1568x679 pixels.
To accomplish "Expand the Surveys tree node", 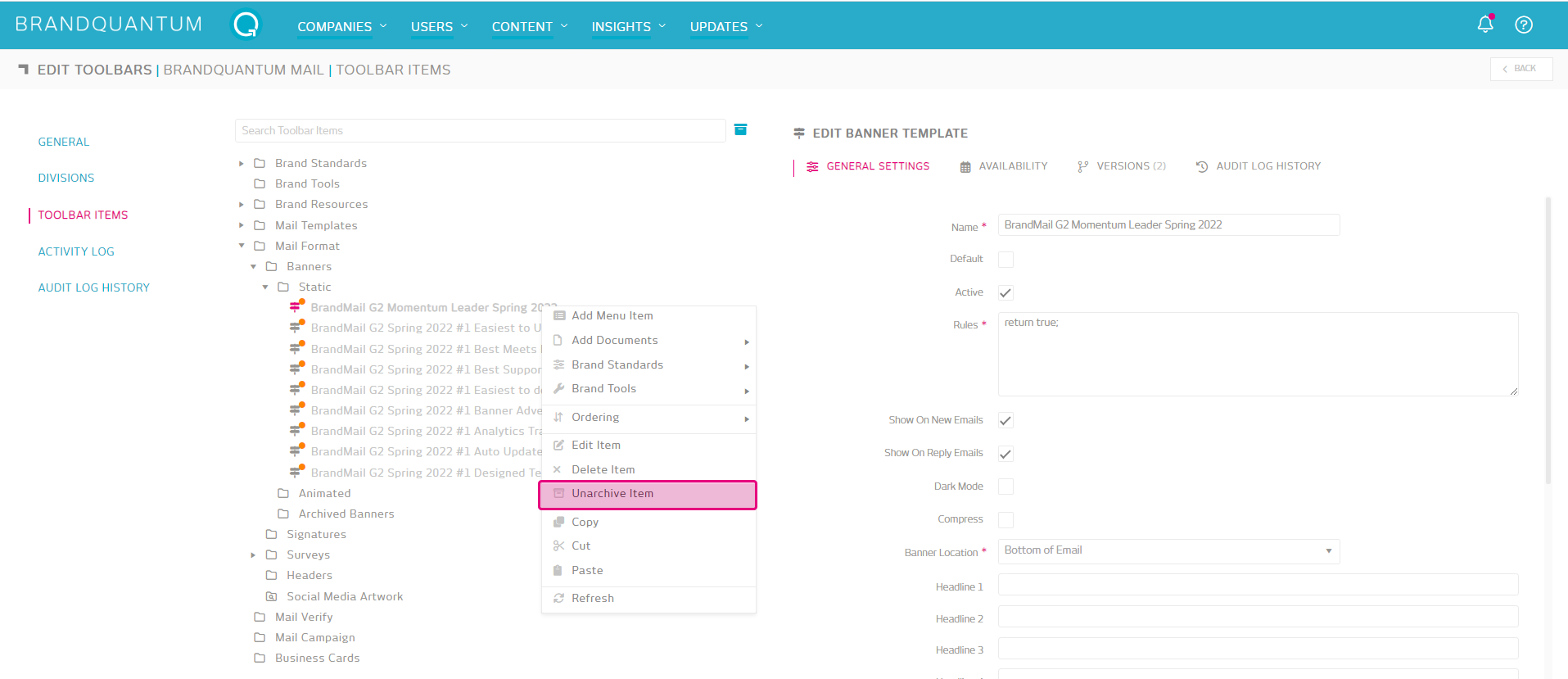I will click(253, 555).
